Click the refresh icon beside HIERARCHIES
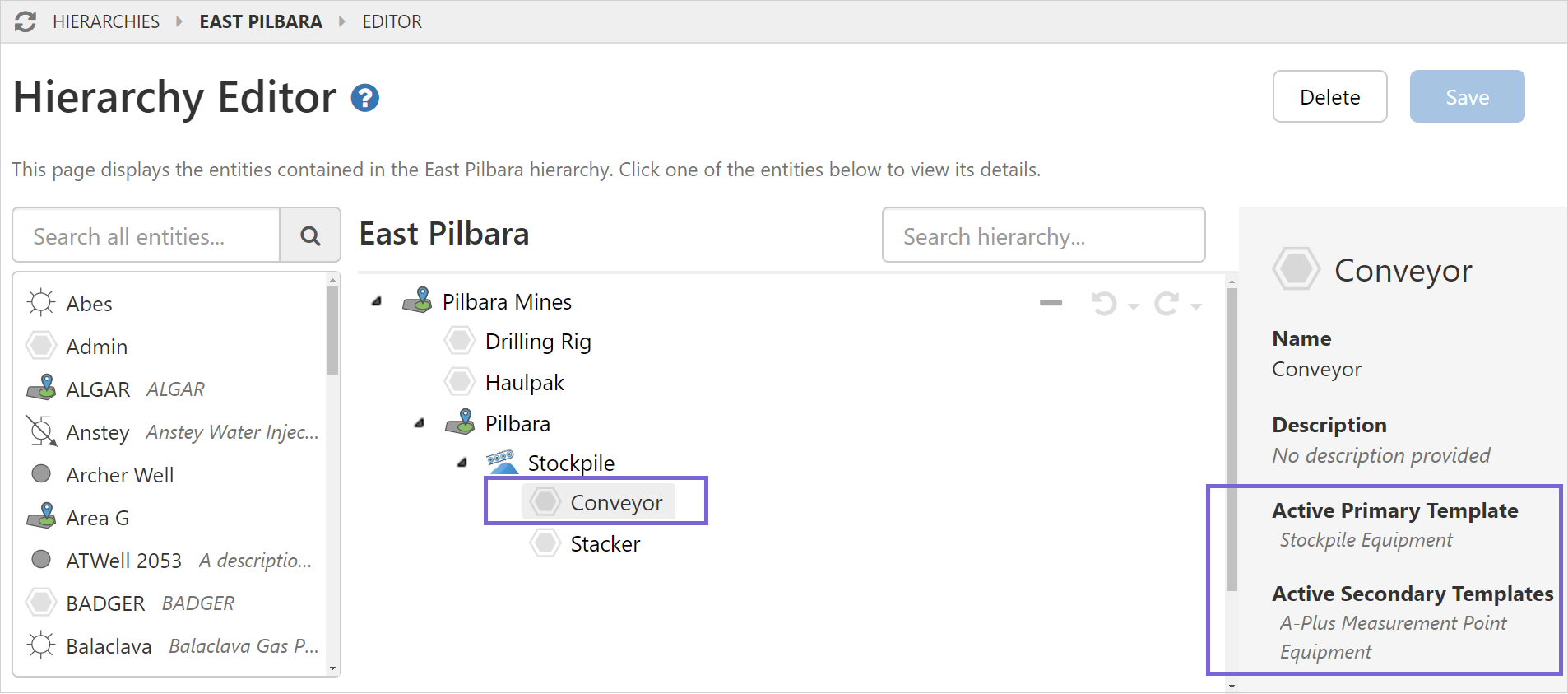 pos(26,22)
